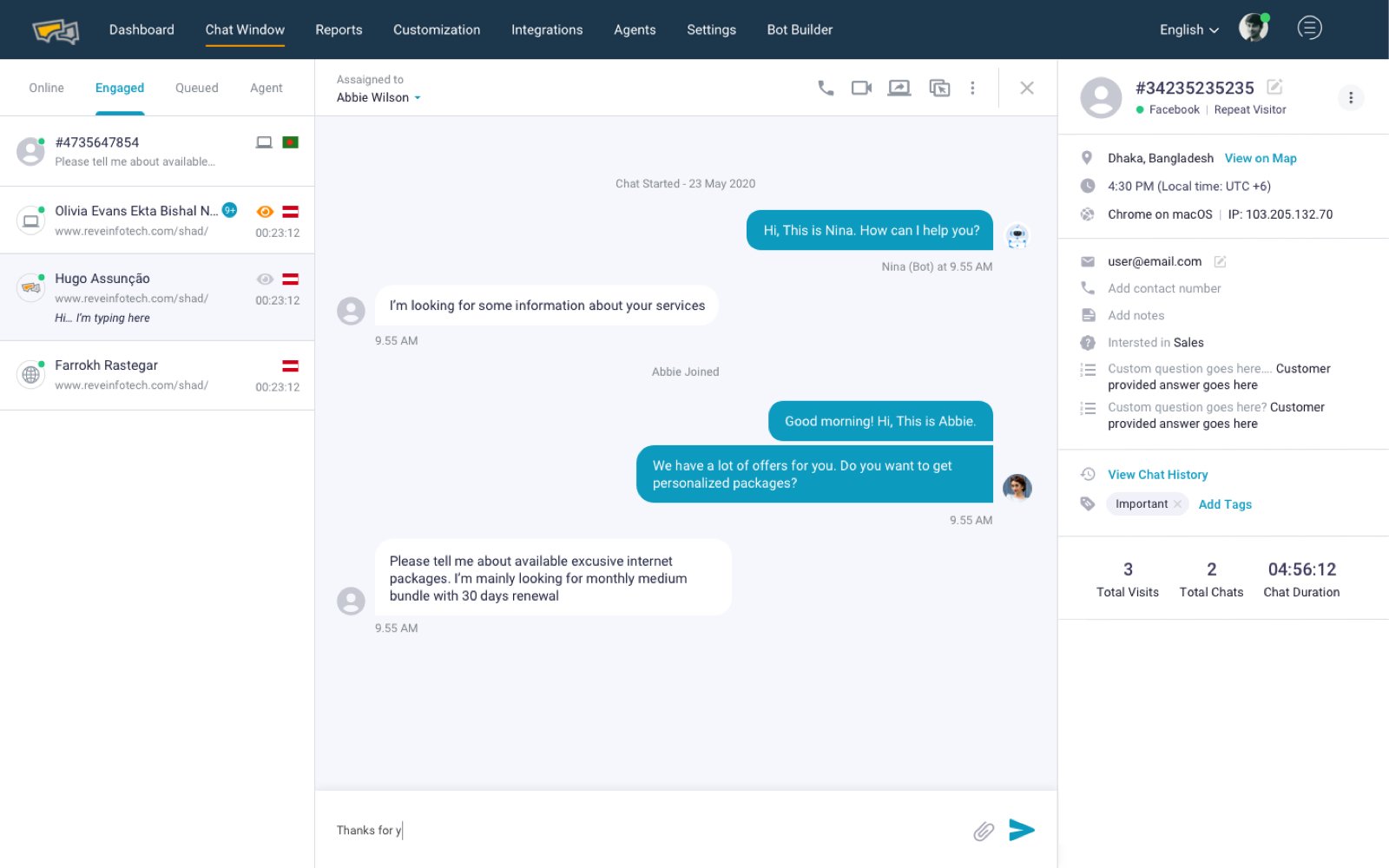This screenshot has width=1389, height=868.
Task: Click the visitor avatar in right panel
Action: [x=1101, y=97]
